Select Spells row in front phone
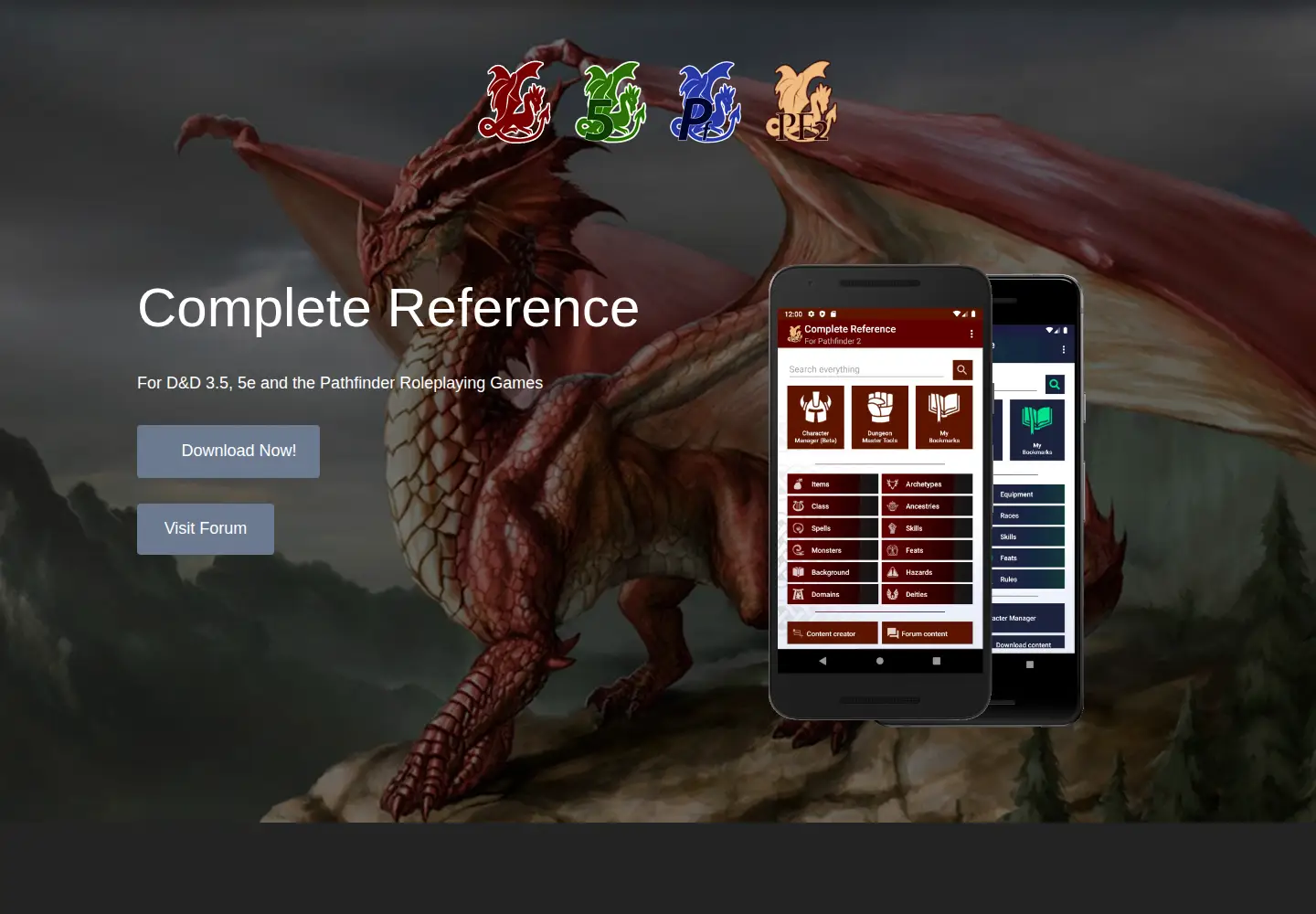 click(833, 528)
